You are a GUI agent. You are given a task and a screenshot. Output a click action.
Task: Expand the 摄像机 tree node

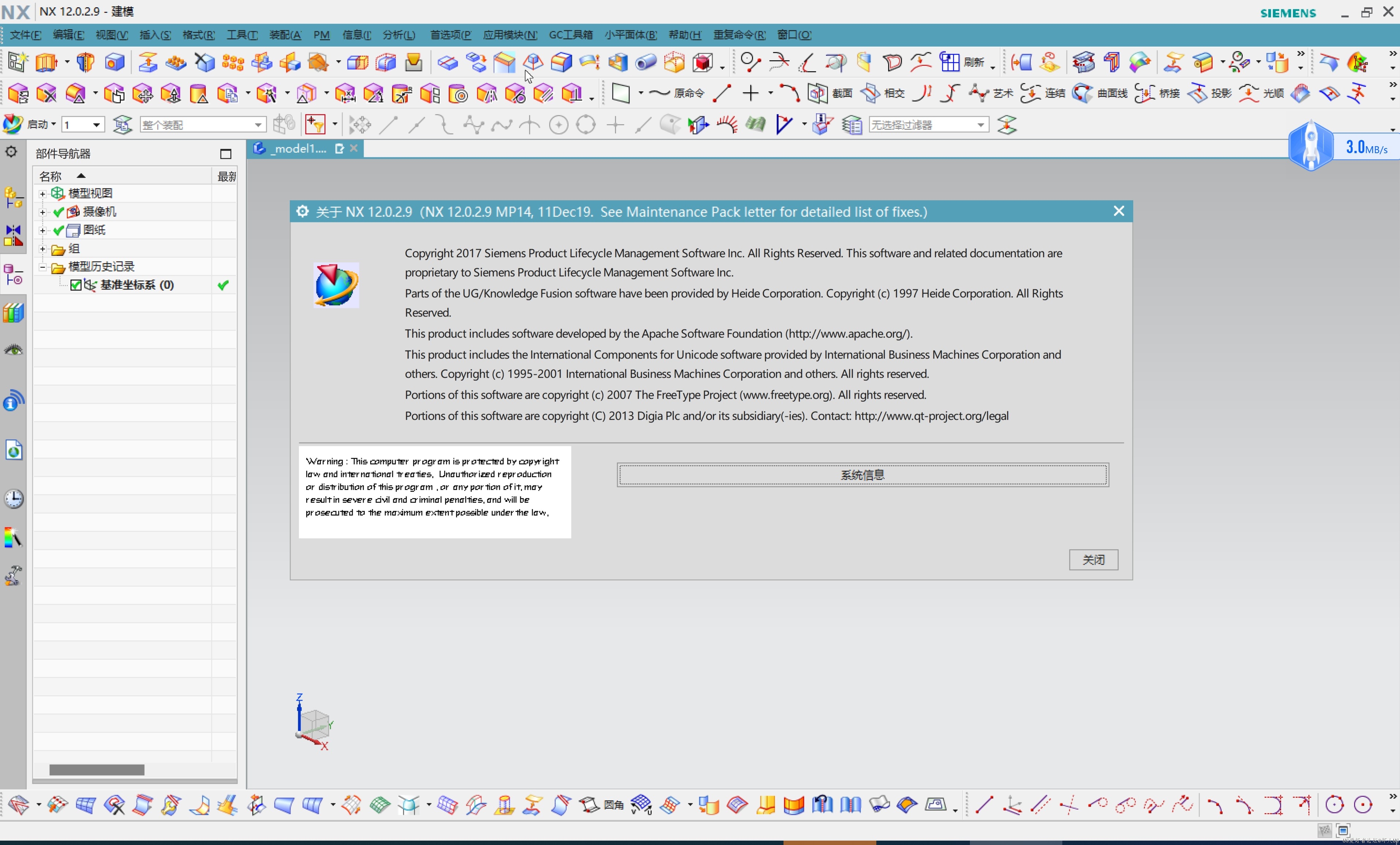coord(43,212)
